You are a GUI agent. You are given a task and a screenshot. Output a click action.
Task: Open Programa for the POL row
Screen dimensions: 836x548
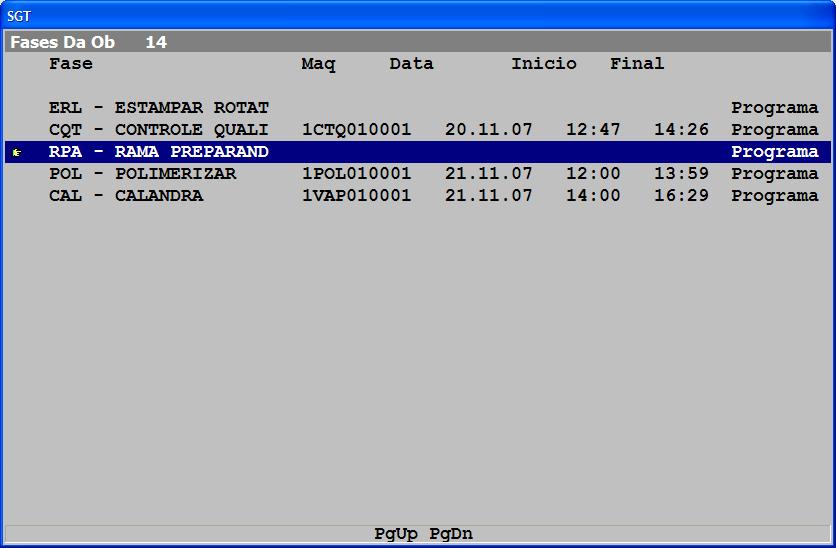tap(774, 174)
